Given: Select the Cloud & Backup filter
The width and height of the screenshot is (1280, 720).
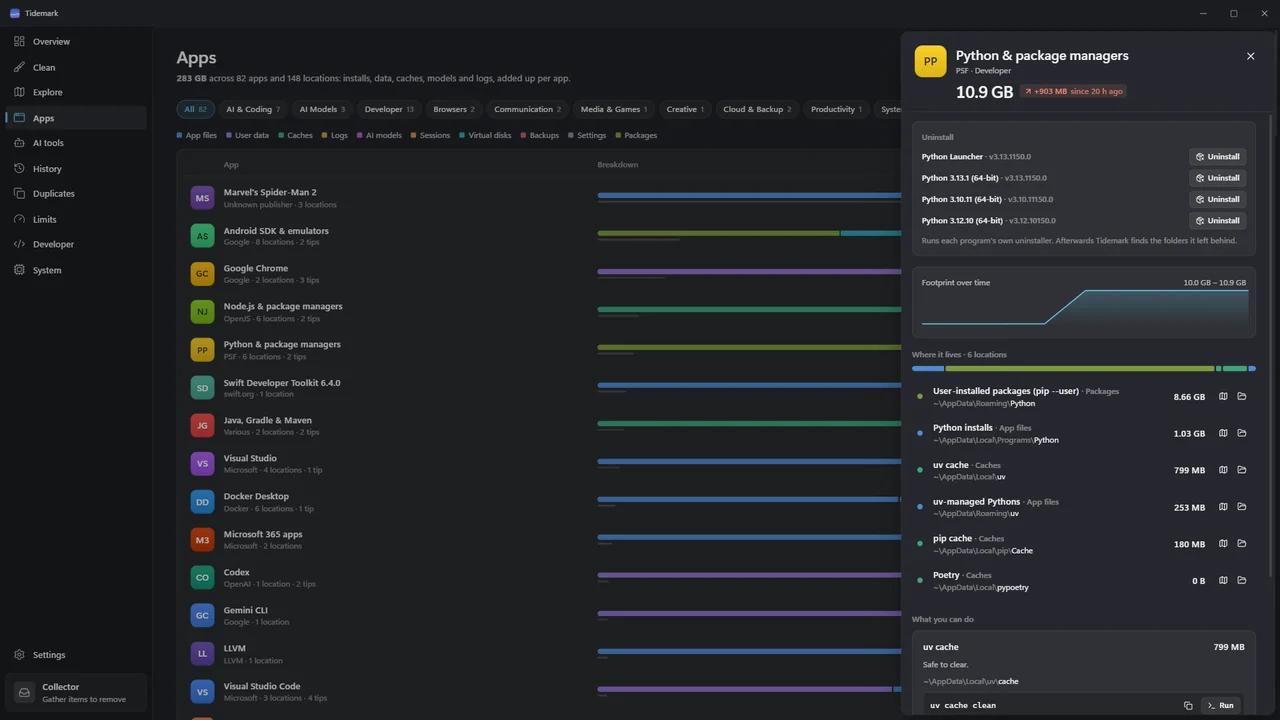Looking at the screenshot, I should tap(757, 109).
